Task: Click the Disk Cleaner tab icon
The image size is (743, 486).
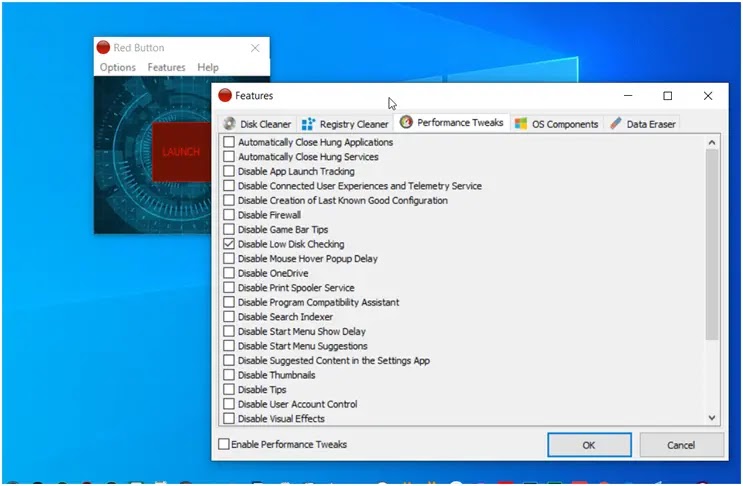Action: pos(230,124)
